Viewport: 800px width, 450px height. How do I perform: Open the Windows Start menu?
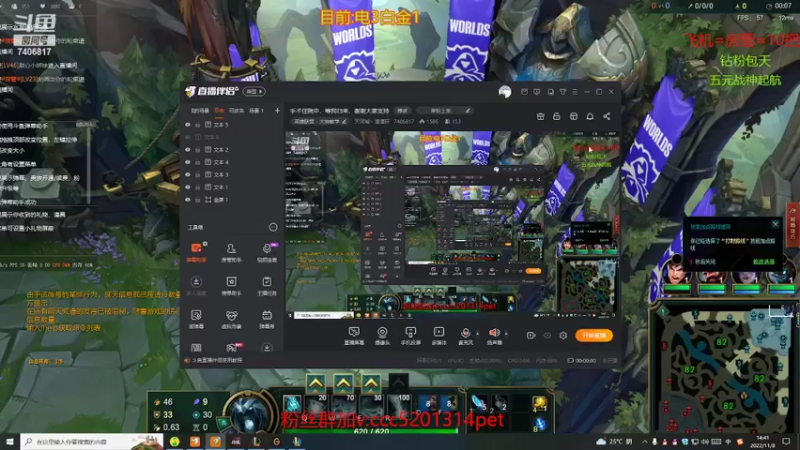(9, 441)
